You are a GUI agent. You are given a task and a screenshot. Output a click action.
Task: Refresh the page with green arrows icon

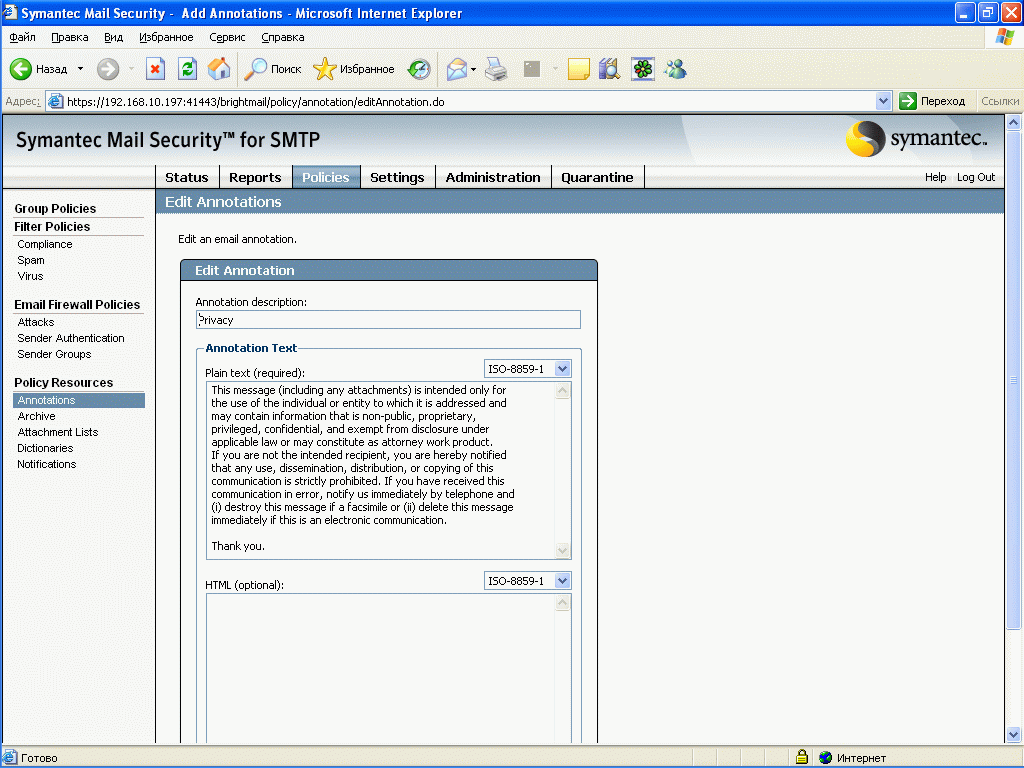[187, 69]
